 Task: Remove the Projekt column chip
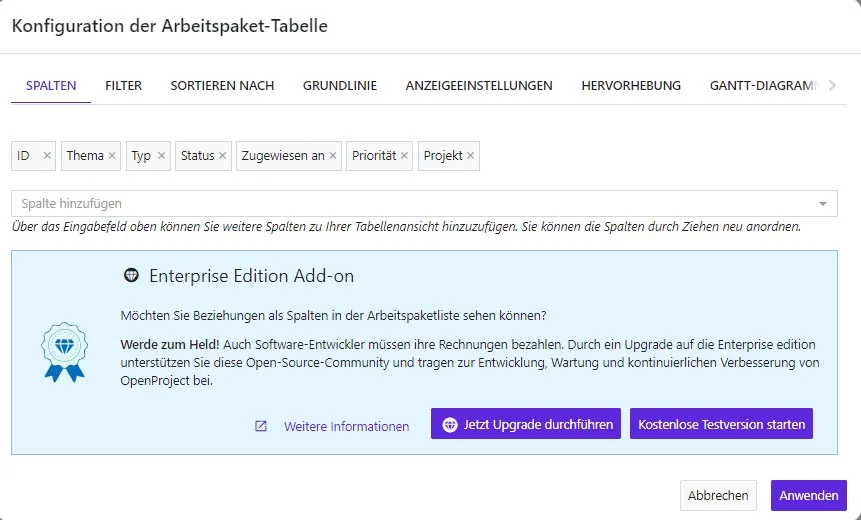pos(471,156)
